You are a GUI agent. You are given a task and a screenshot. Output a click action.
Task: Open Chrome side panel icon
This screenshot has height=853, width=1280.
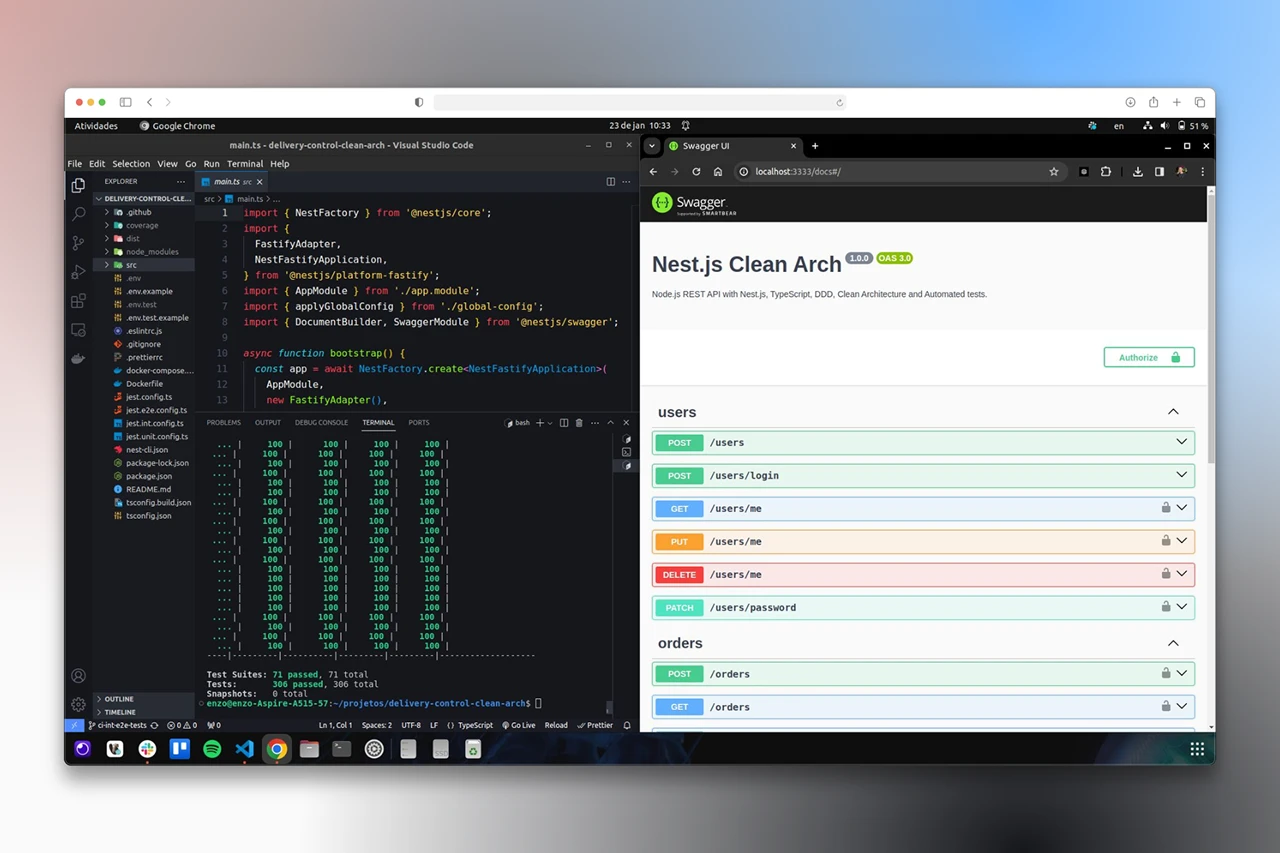coord(1160,172)
